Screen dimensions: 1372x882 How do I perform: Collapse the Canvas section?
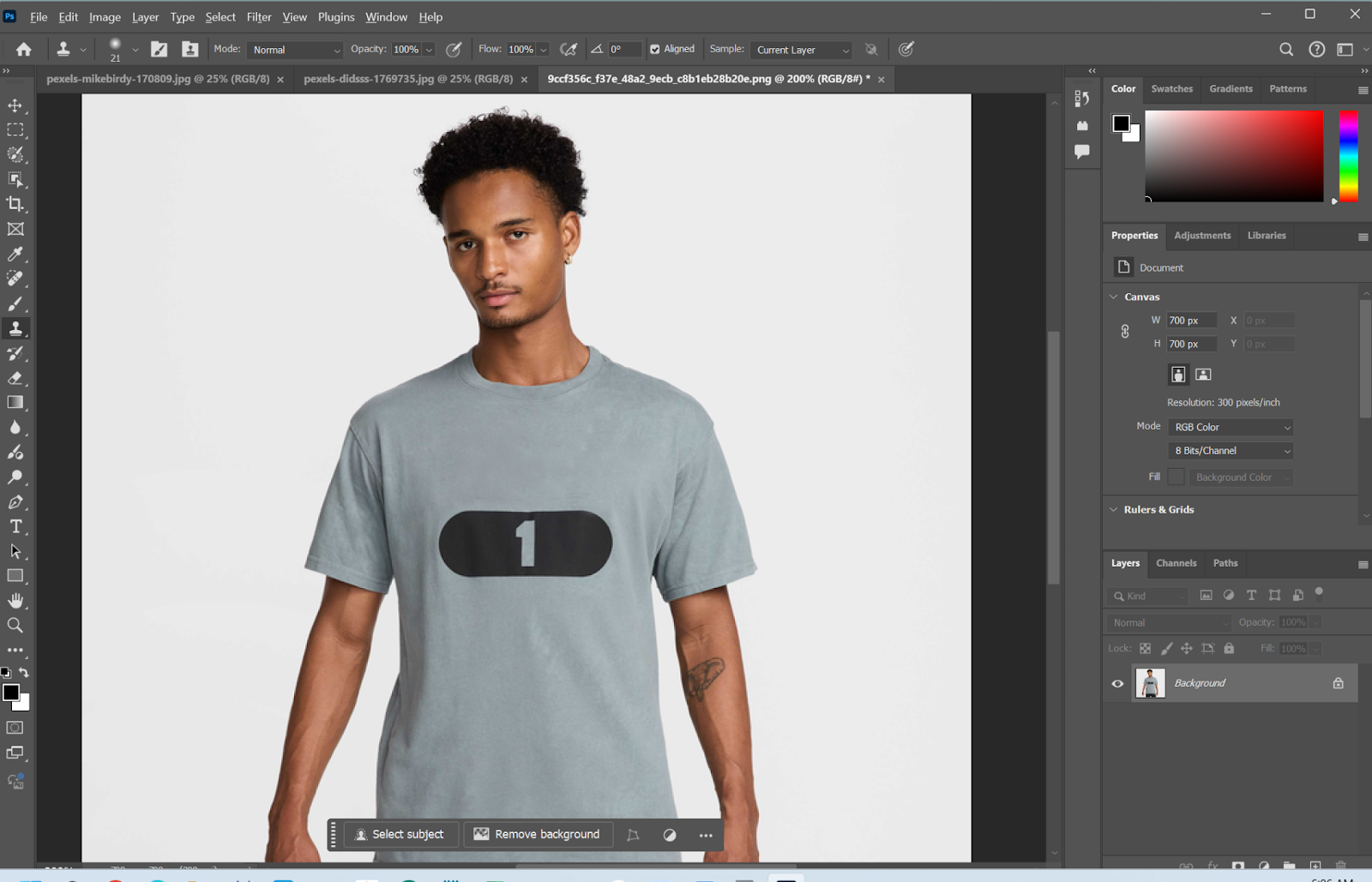1114,297
